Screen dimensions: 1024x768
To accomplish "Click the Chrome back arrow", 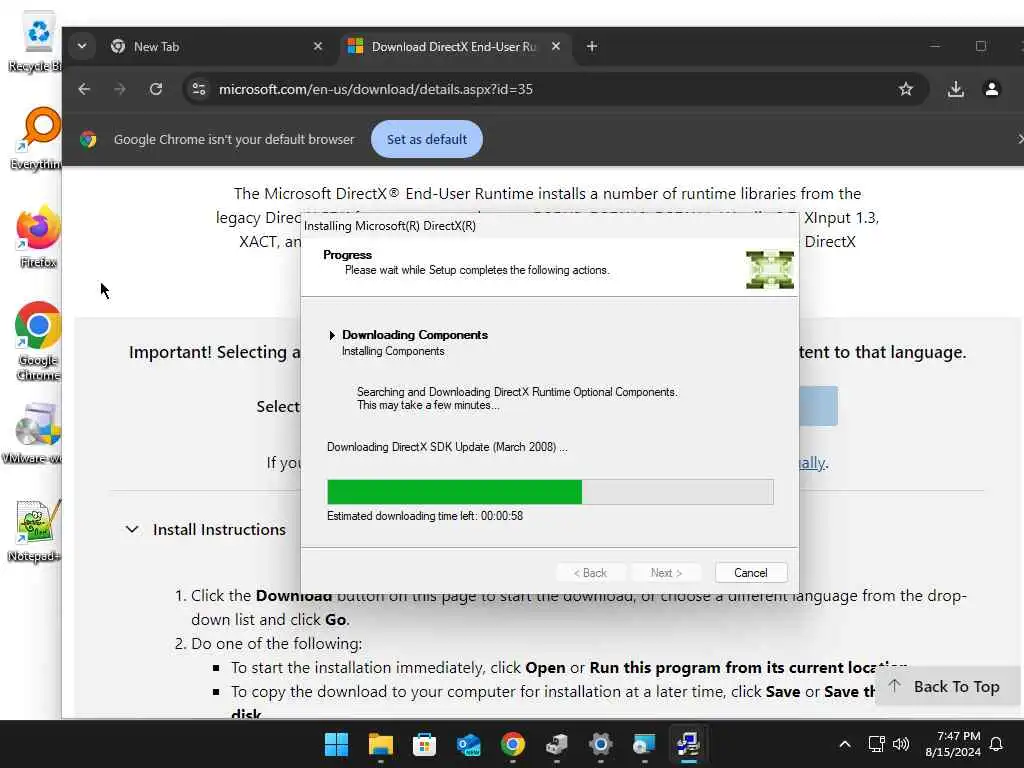I will coord(84,89).
